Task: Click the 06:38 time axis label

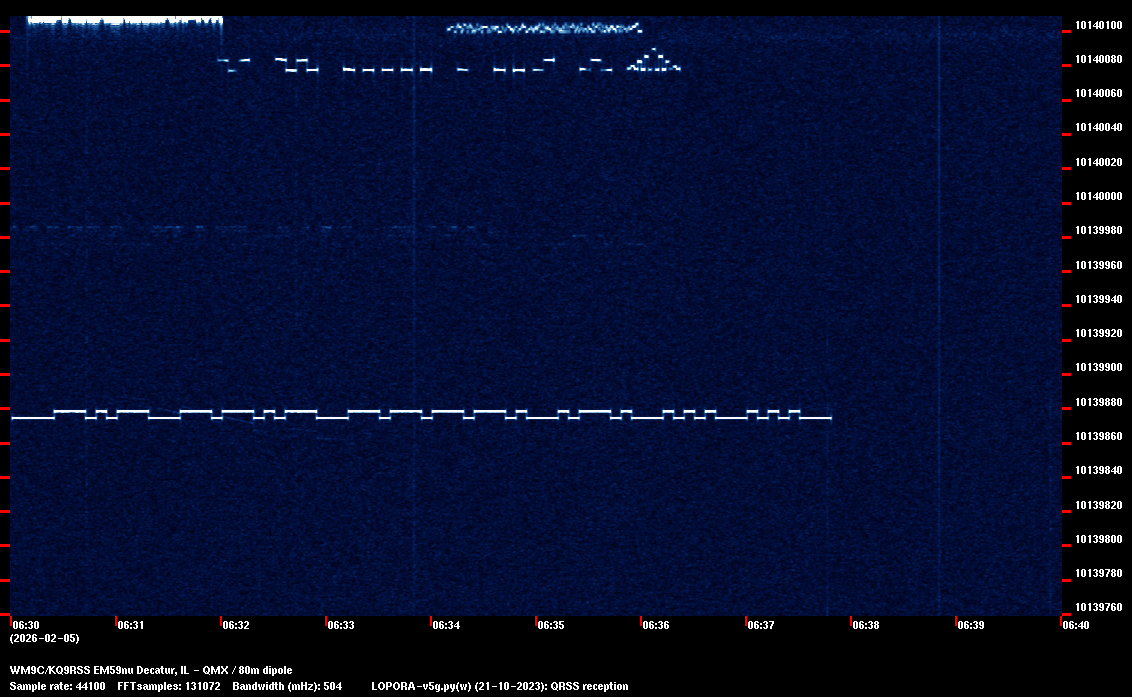Action: [x=866, y=625]
